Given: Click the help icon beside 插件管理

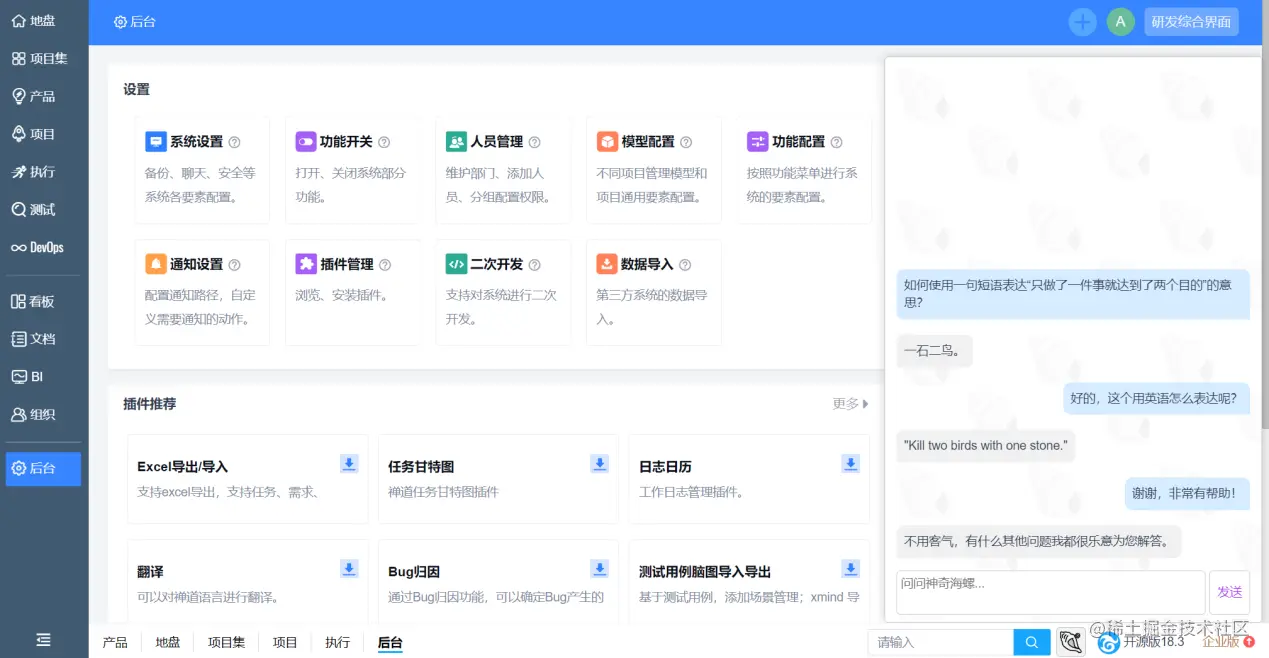Looking at the screenshot, I should [x=385, y=265].
